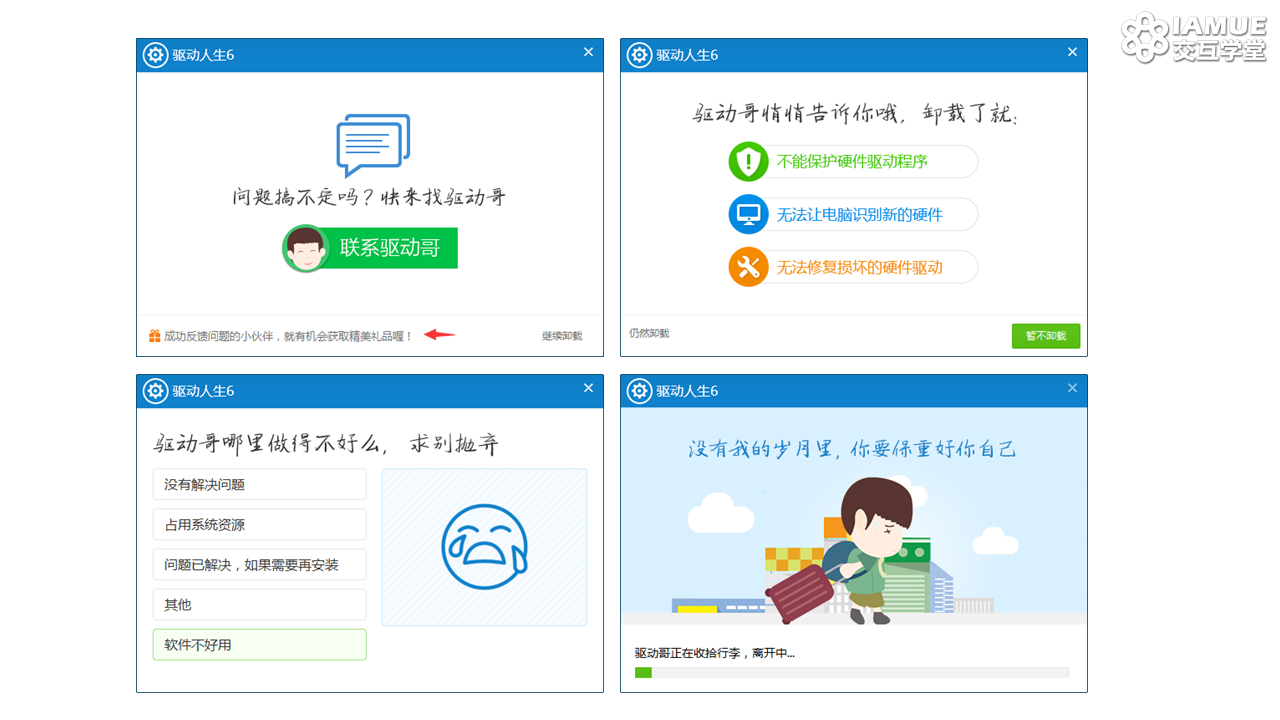The height and width of the screenshot is (720, 1280).
Task: Click the 求别抛弃 headline text
Action: coord(453,444)
